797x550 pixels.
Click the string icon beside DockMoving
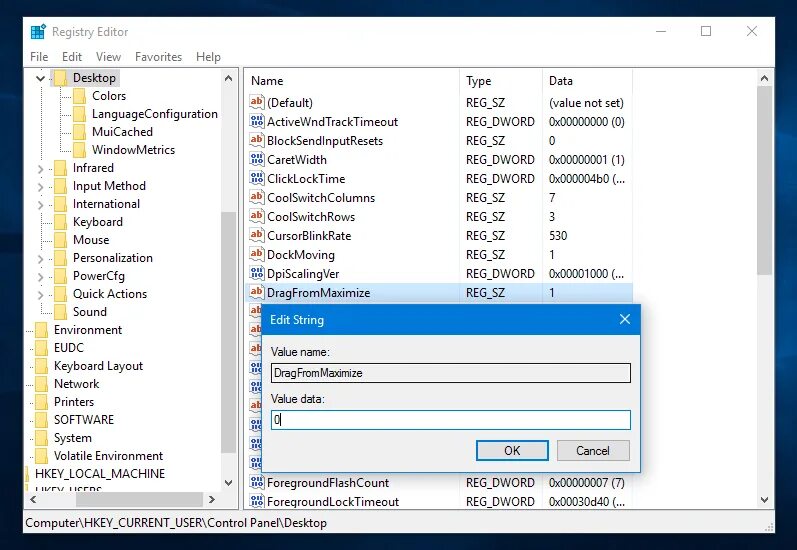click(x=257, y=254)
